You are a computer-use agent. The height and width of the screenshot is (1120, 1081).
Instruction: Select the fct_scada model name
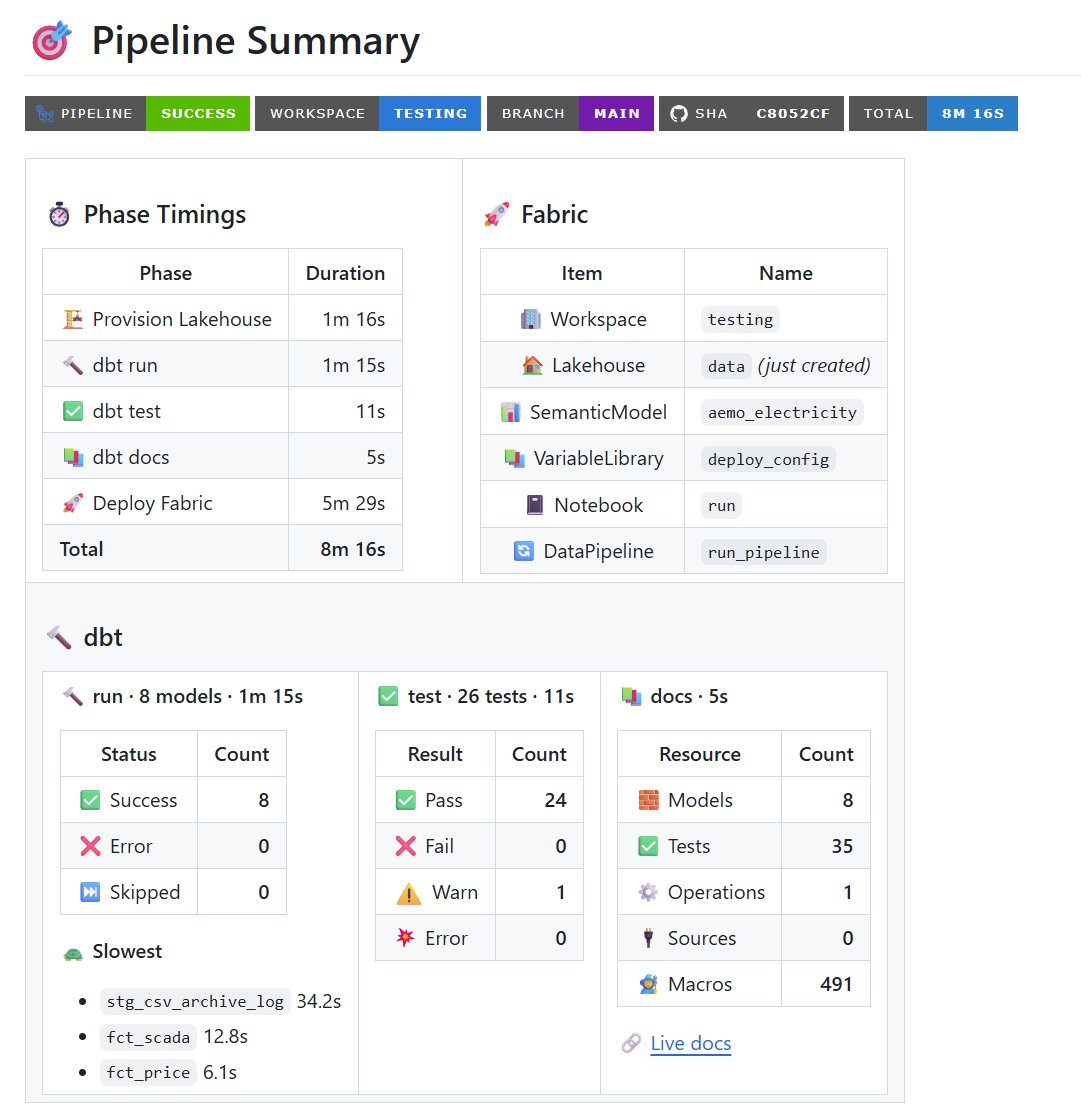[x=148, y=1037]
